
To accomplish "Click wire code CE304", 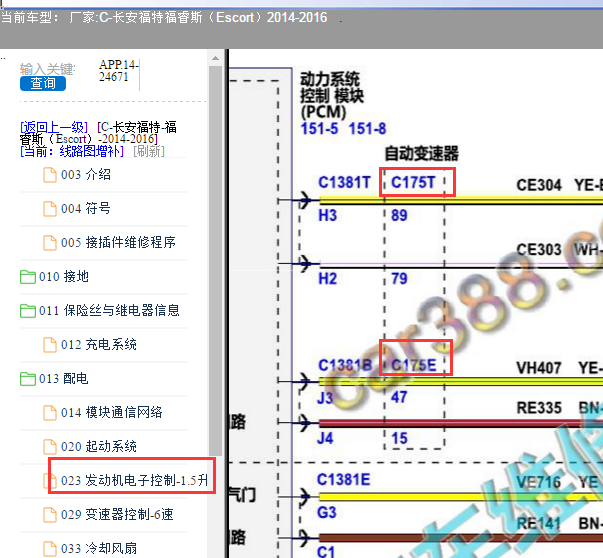I will 539,185.
